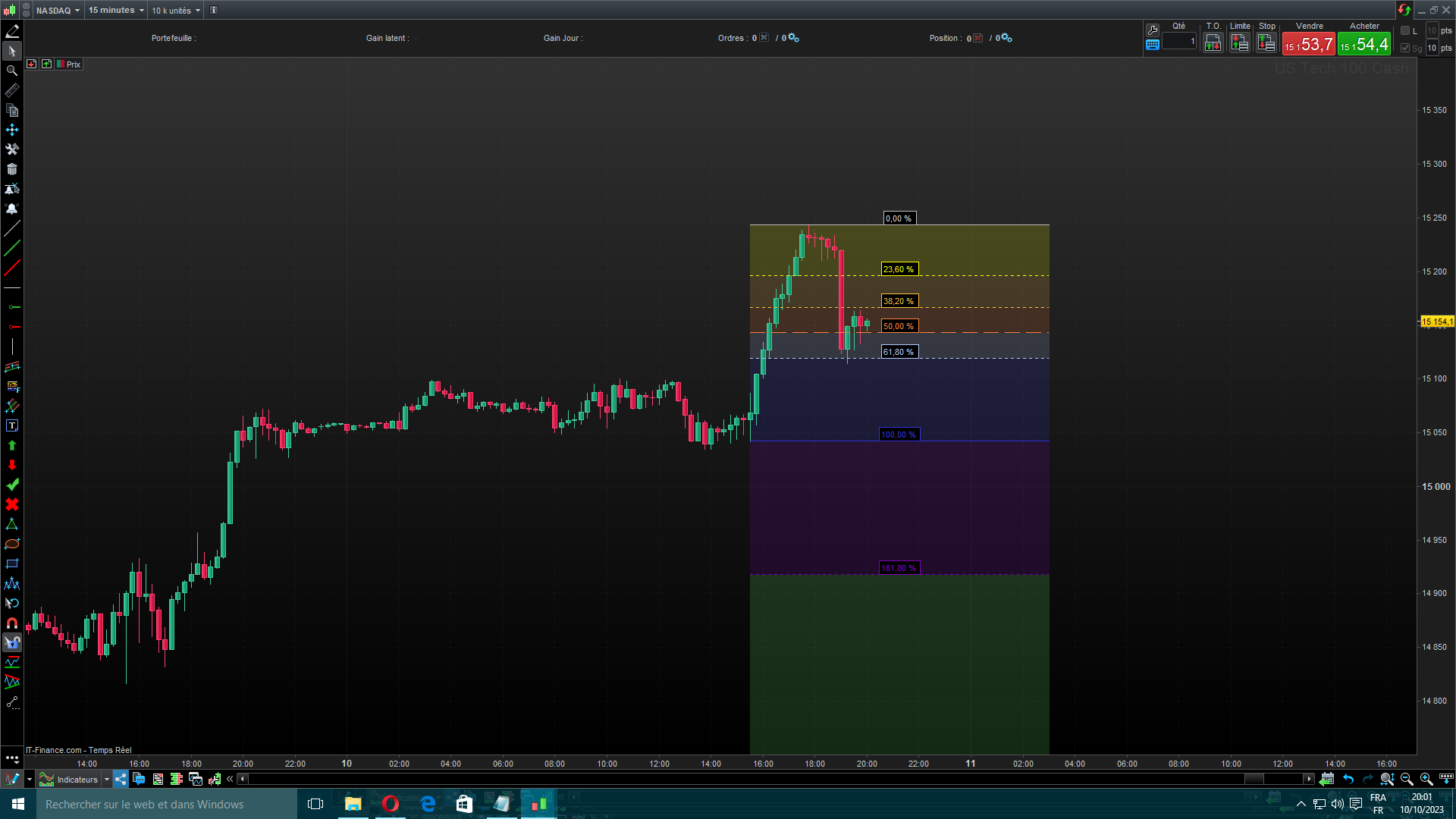Enable the L limit checkbox

1405,30
